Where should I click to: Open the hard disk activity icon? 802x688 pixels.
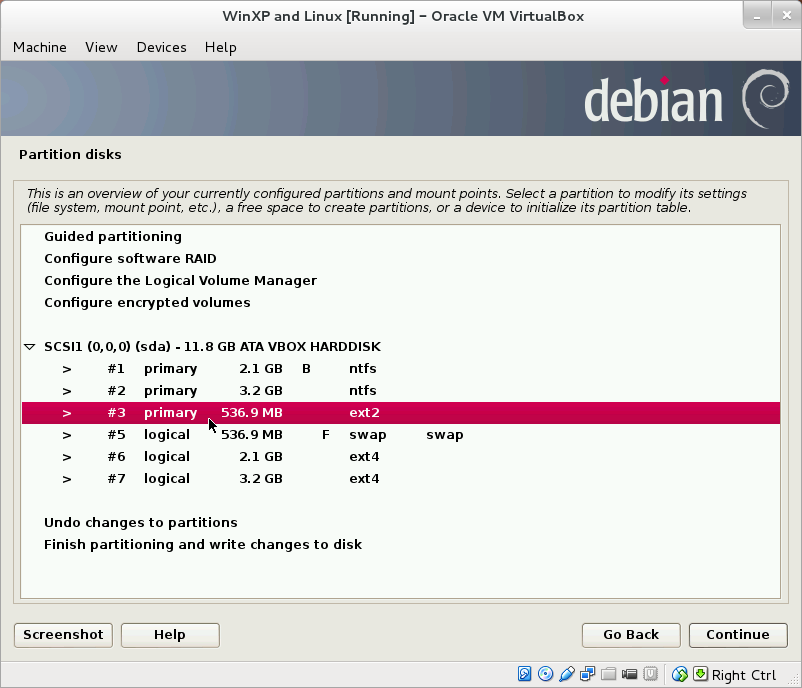[524, 674]
